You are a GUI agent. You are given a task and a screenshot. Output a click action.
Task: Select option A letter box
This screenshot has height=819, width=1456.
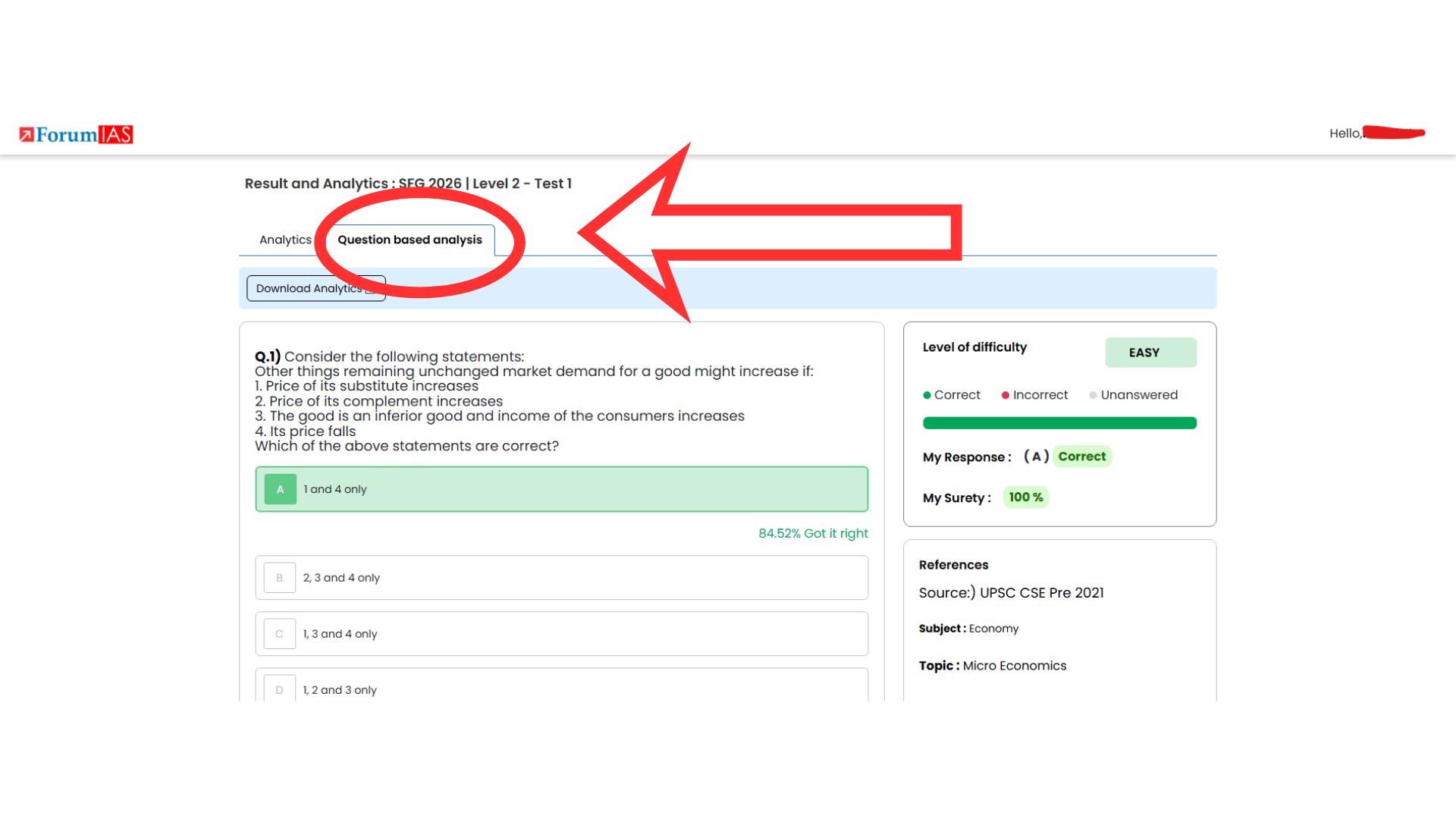tap(280, 489)
